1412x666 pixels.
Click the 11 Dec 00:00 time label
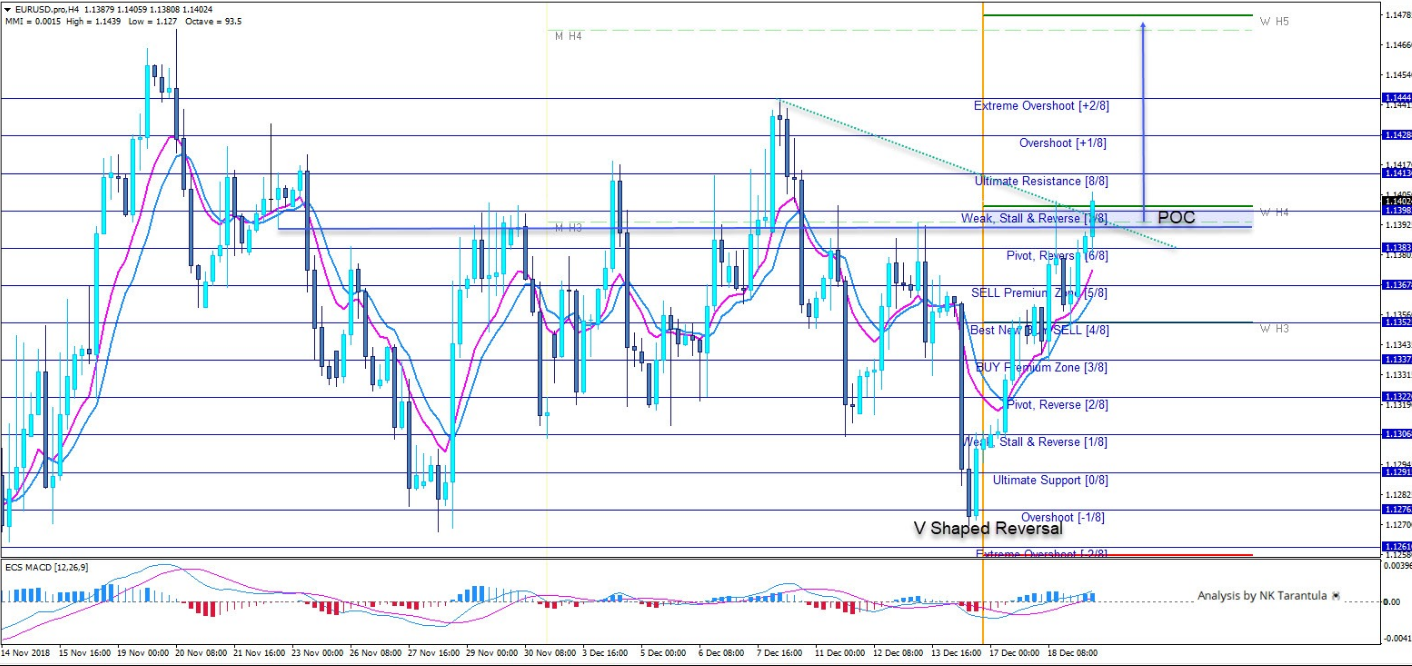[x=840, y=651]
